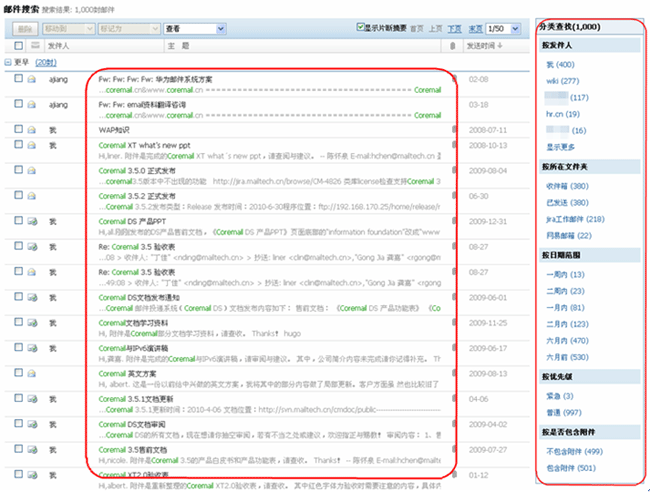Collapse the 更早 email group
The height and width of the screenshot is (492, 650).
tap(8, 62)
